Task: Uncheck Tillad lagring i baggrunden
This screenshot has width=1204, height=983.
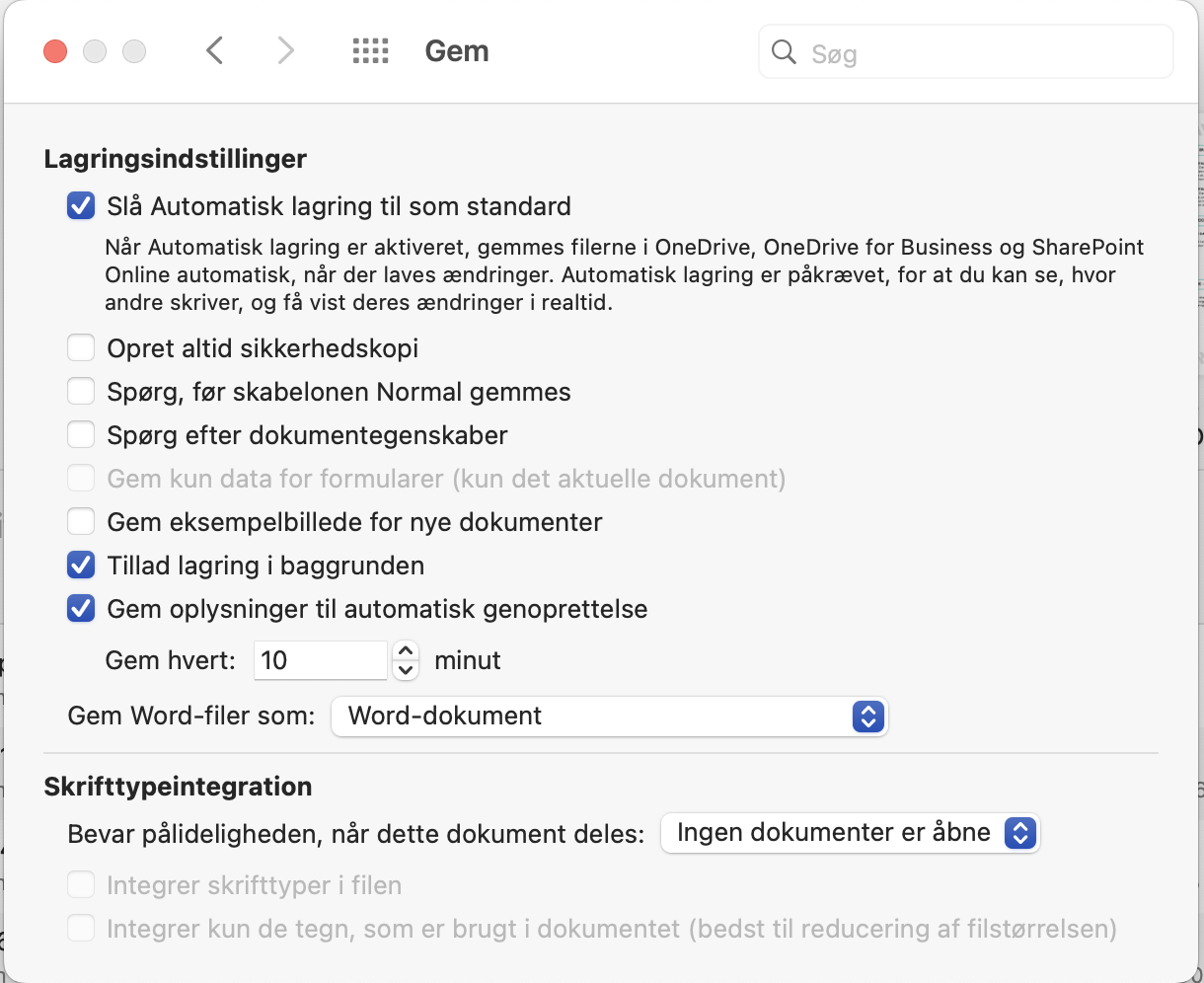Action: (x=81, y=566)
